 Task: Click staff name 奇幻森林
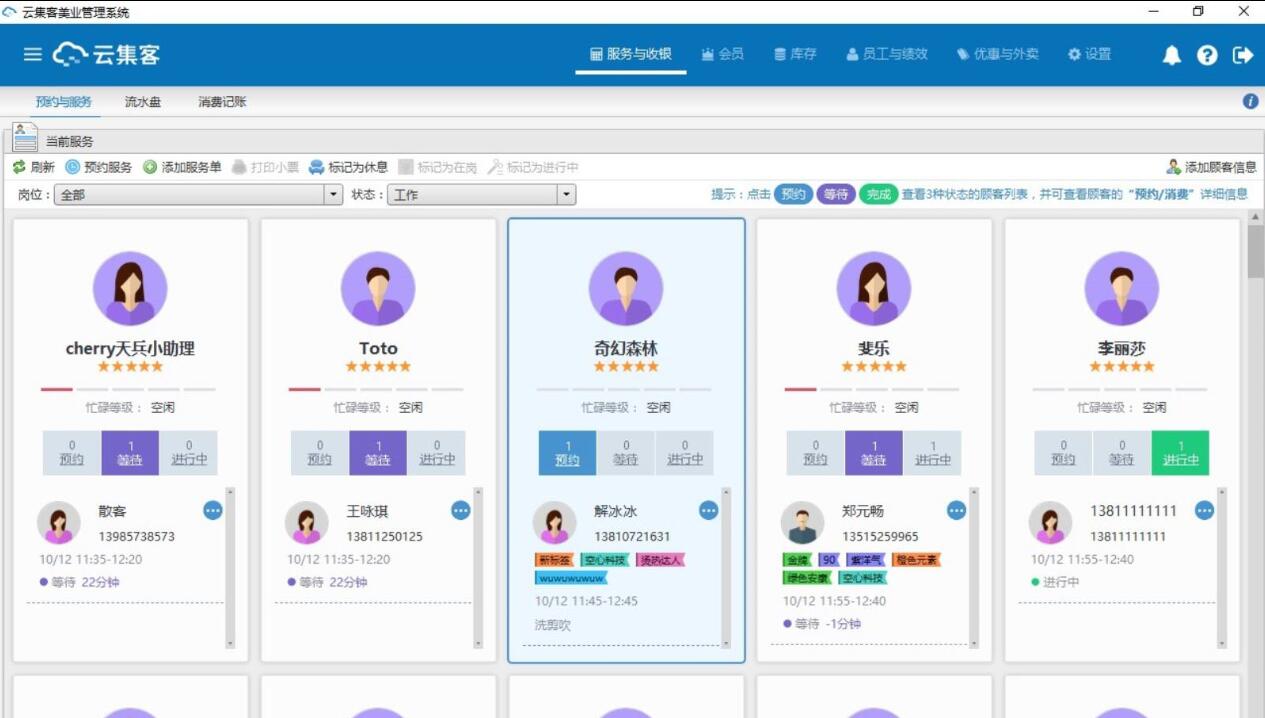pos(626,349)
